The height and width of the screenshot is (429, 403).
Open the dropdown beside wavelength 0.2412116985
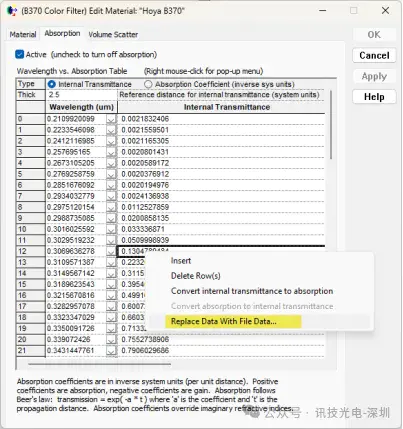click(x=112, y=141)
